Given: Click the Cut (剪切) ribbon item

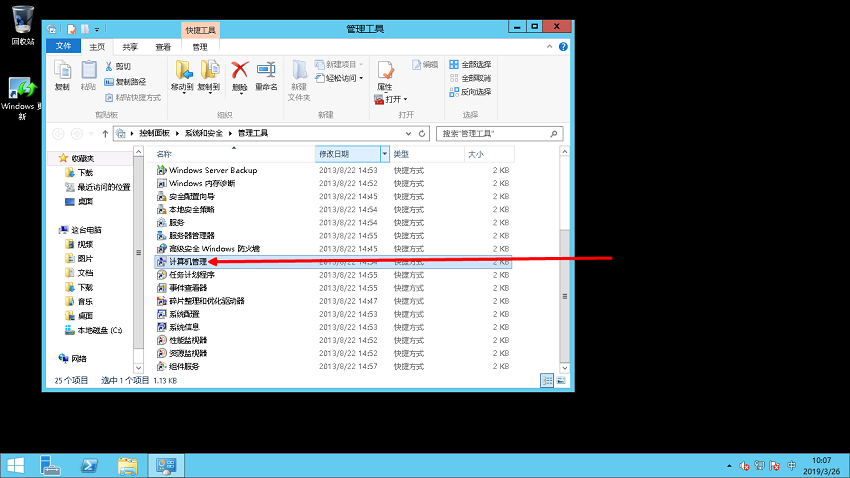Looking at the screenshot, I should 118,66.
